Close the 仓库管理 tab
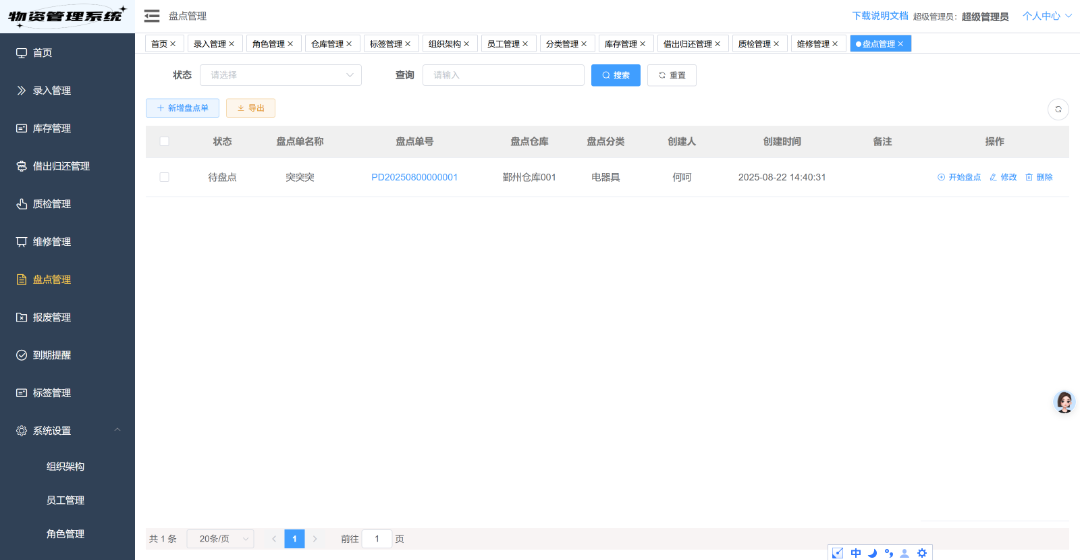Viewport: 1080px width, 560px height. (349, 44)
